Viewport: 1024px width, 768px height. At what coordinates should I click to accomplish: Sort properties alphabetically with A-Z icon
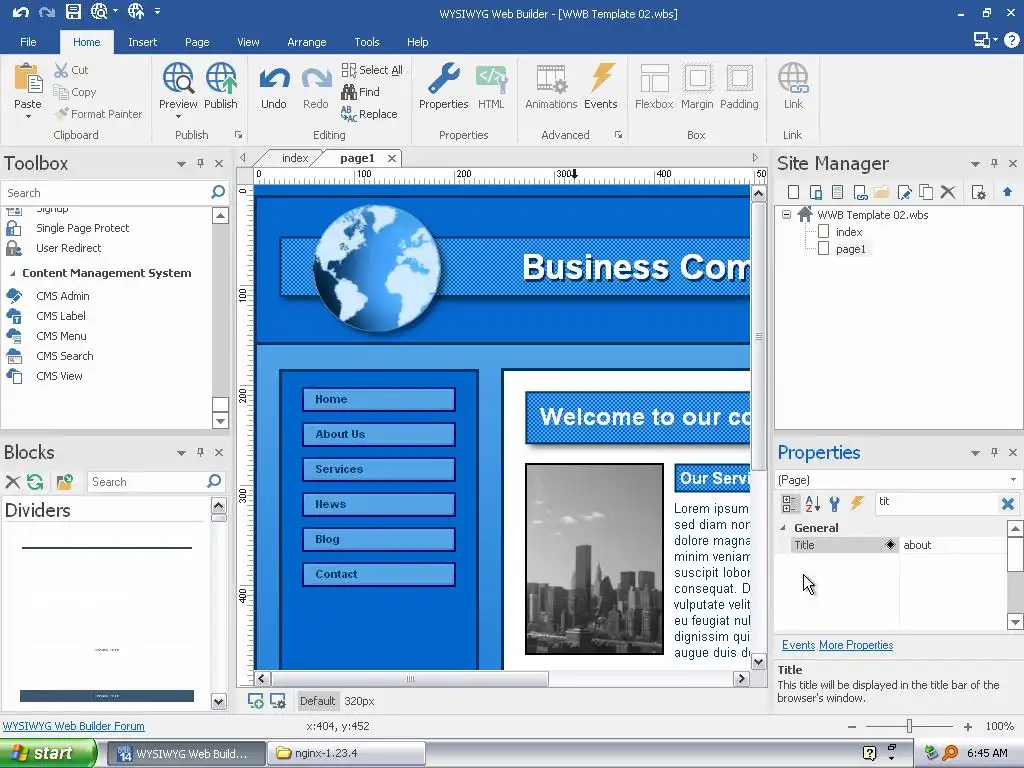pos(812,504)
